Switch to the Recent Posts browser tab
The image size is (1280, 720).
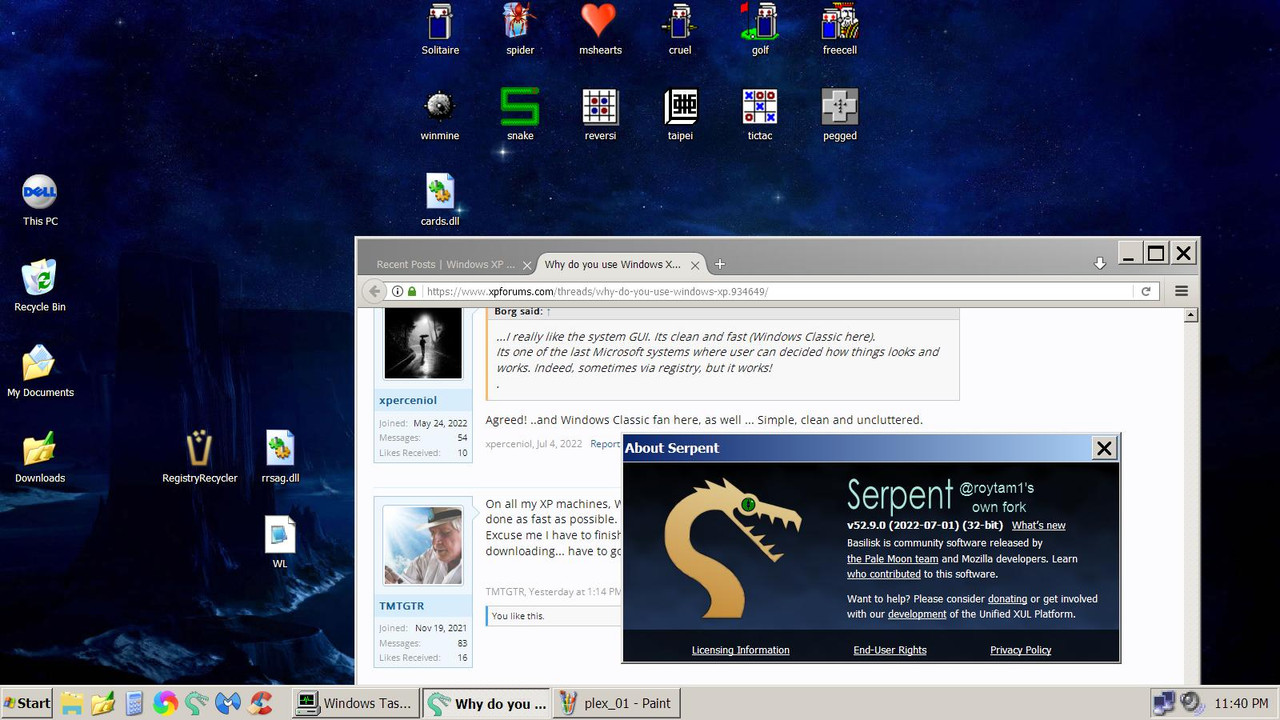pyautogui.click(x=446, y=264)
